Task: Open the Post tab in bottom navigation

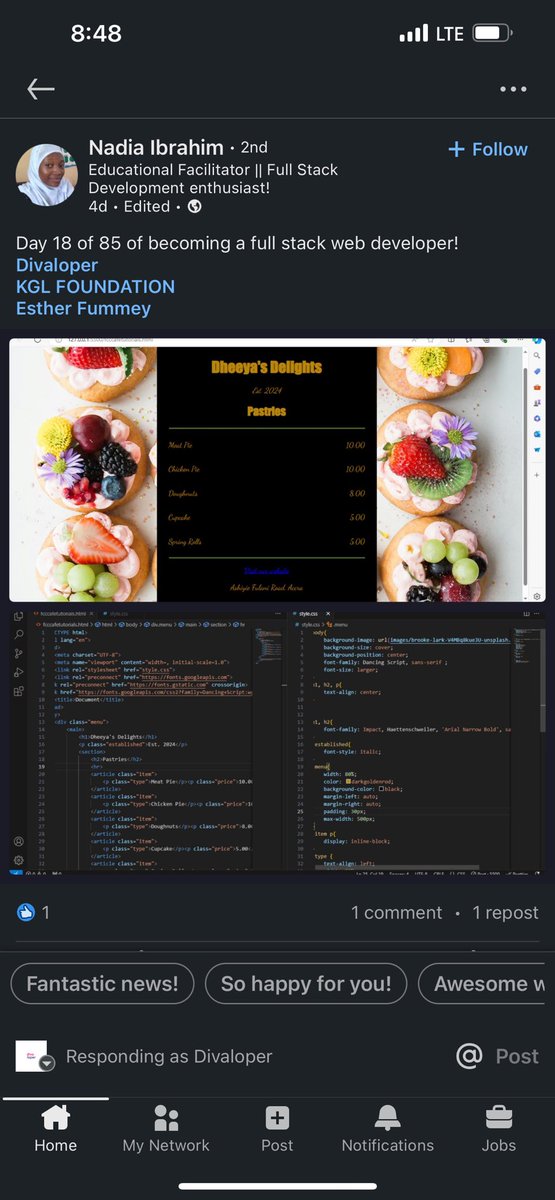Action: [x=277, y=1130]
